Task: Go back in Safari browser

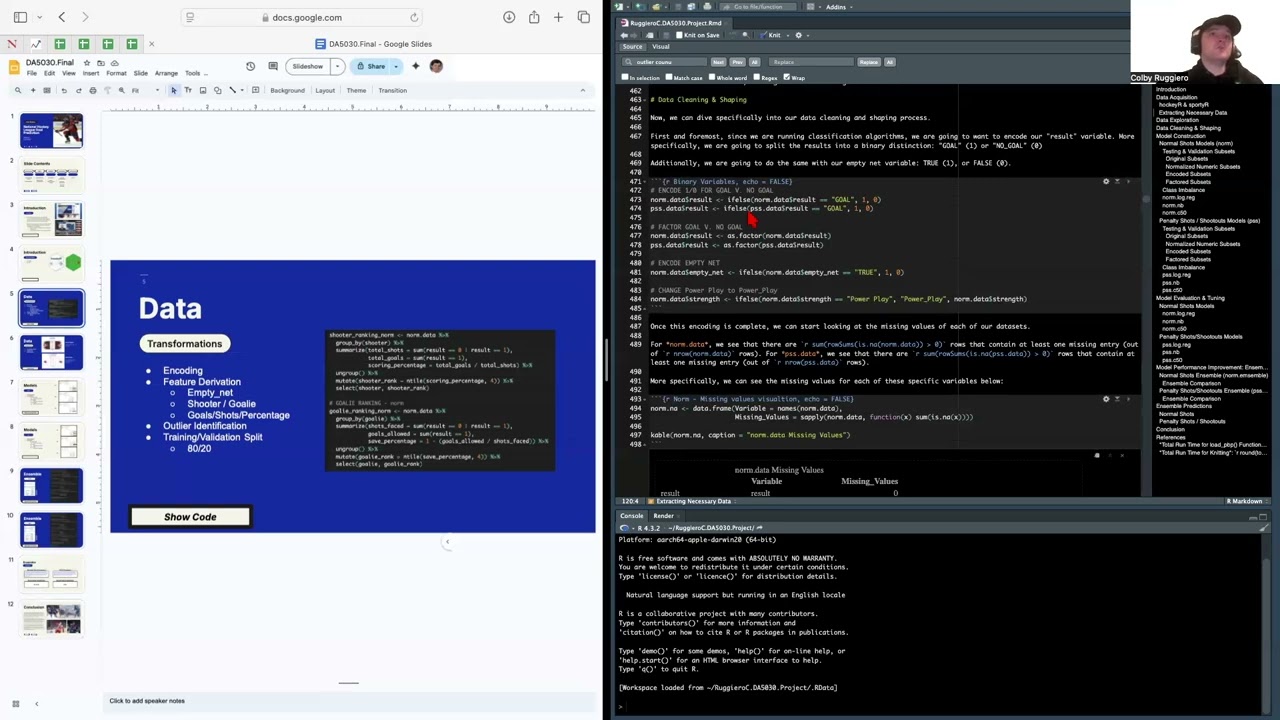Action: coord(62,17)
